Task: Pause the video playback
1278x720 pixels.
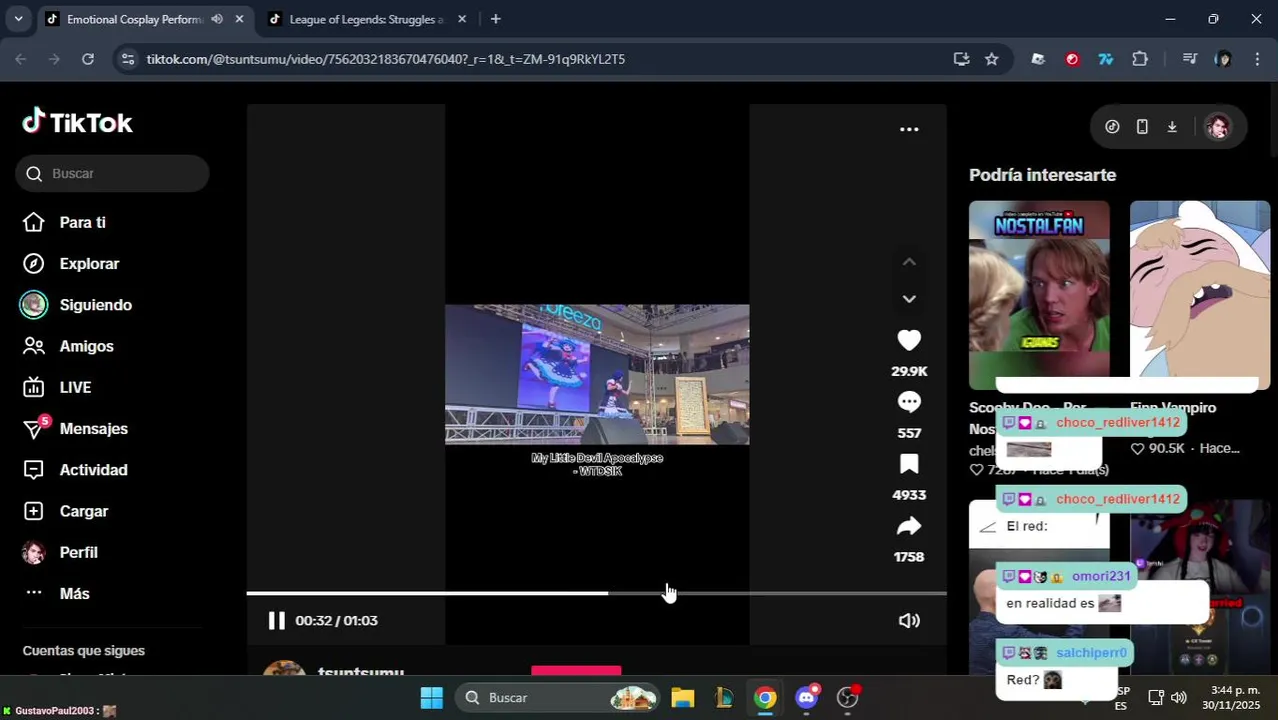Action: point(277,620)
